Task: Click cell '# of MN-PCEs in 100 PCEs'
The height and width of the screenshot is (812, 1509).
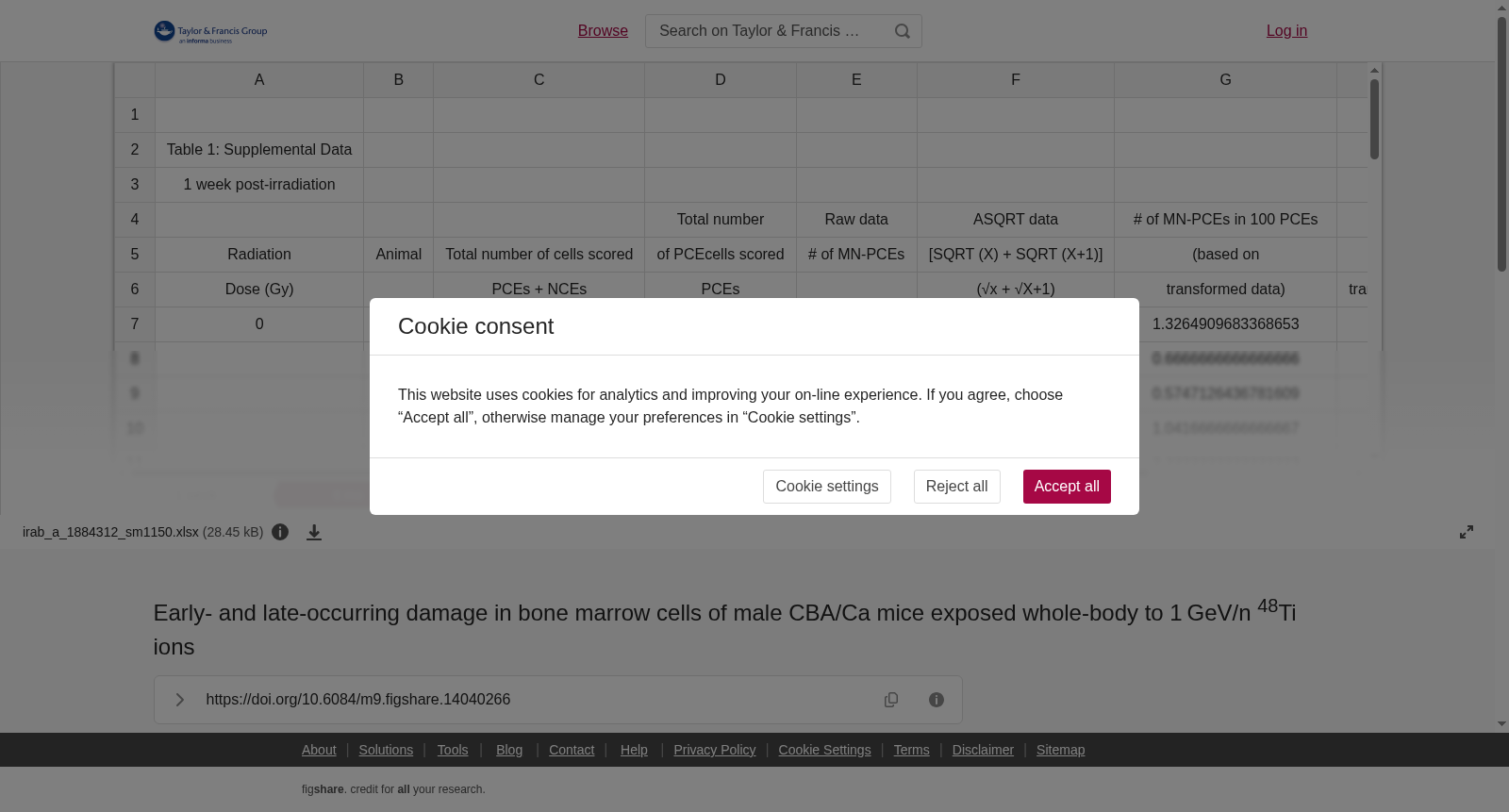Action: click(1225, 220)
